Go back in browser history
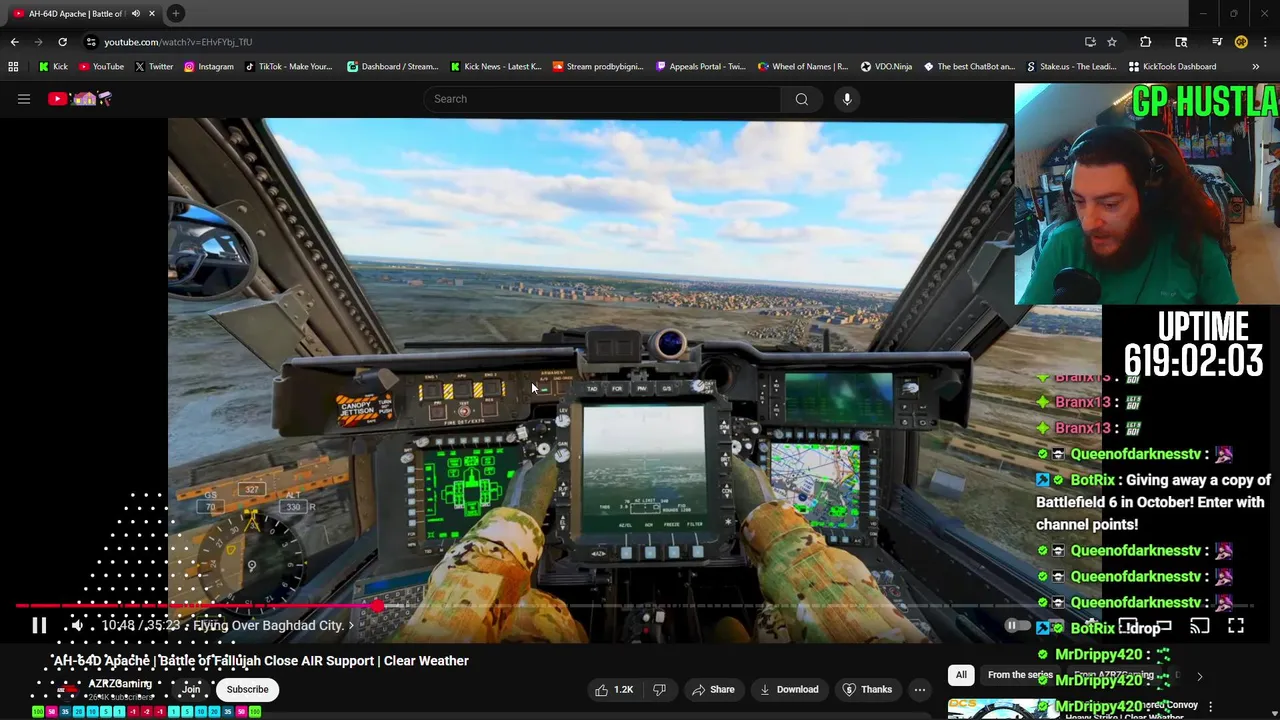The width and height of the screenshot is (1280, 720). point(14,42)
